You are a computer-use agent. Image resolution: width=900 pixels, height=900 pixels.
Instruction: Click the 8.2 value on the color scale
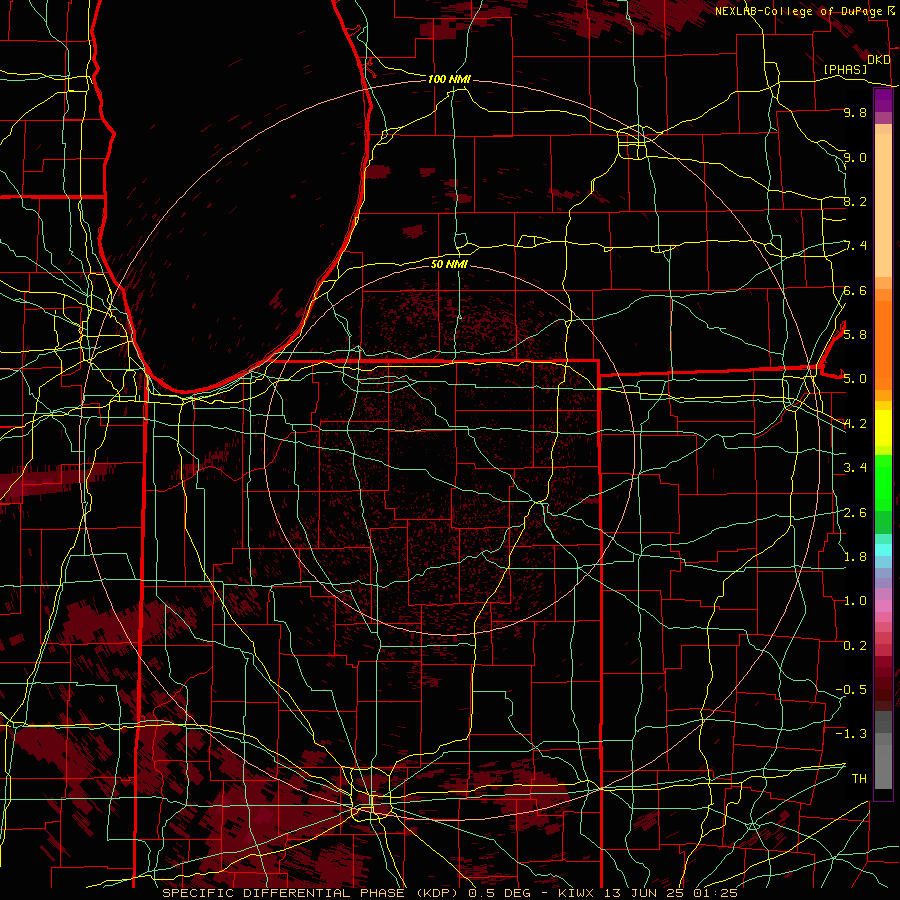point(855,201)
